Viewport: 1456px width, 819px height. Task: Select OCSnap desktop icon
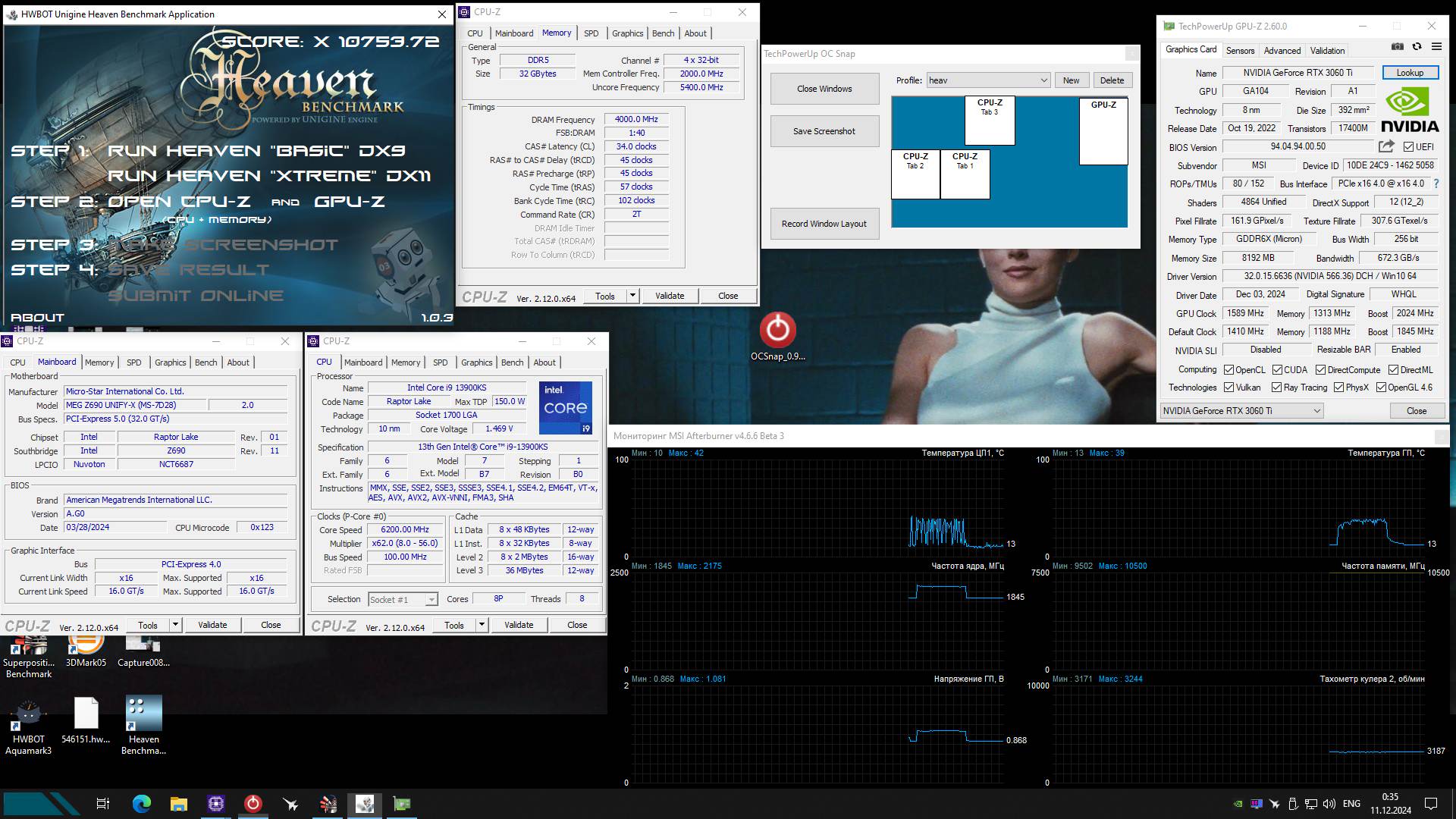(777, 337)
